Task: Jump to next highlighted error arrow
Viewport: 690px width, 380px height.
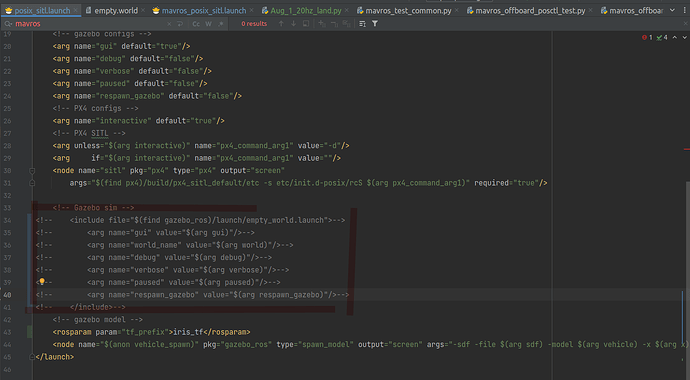Action: (684, 37)
